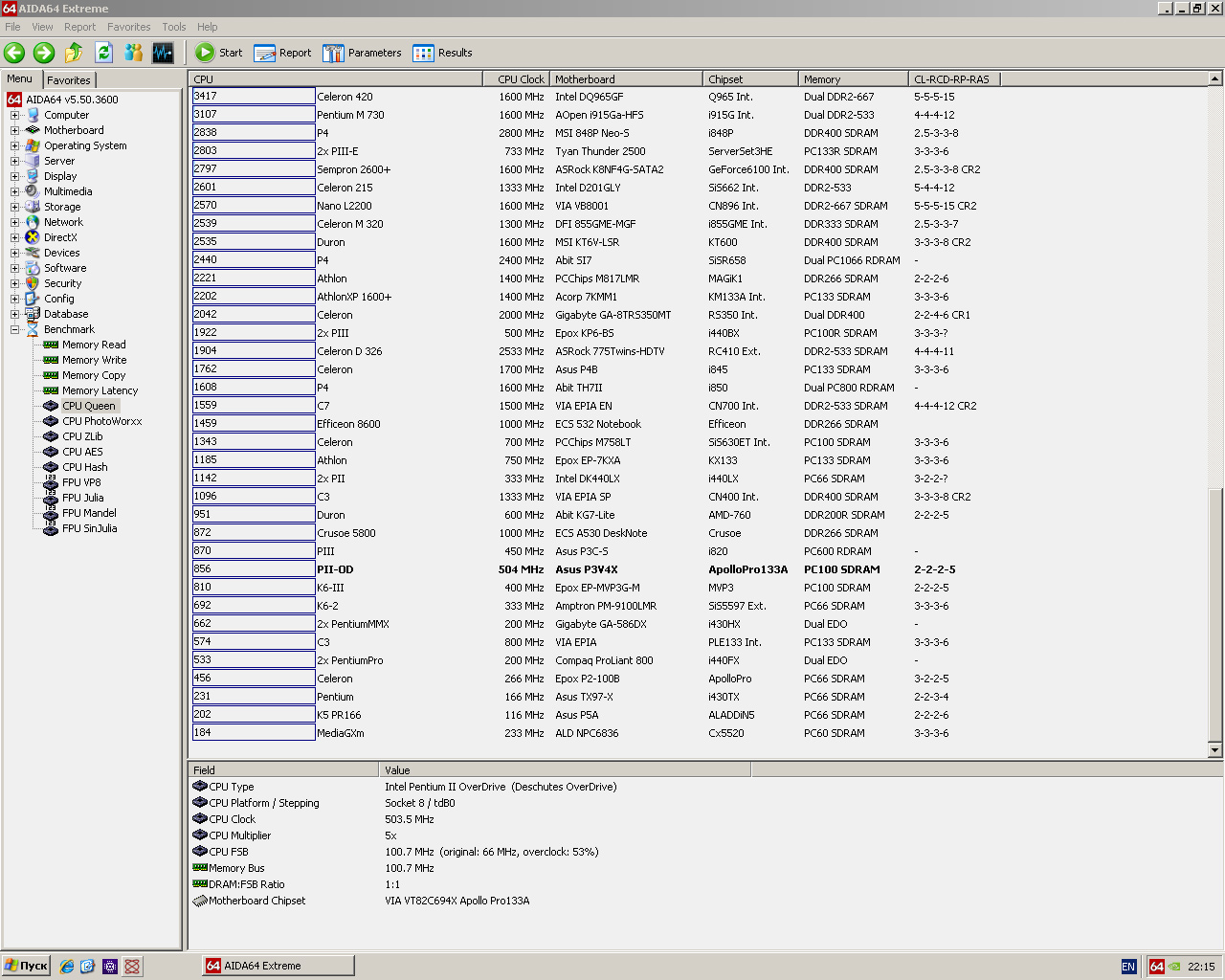Click the graph monitor toolbar icon
The width and height of the screenshot is (1225, 980).
(164, 53)
